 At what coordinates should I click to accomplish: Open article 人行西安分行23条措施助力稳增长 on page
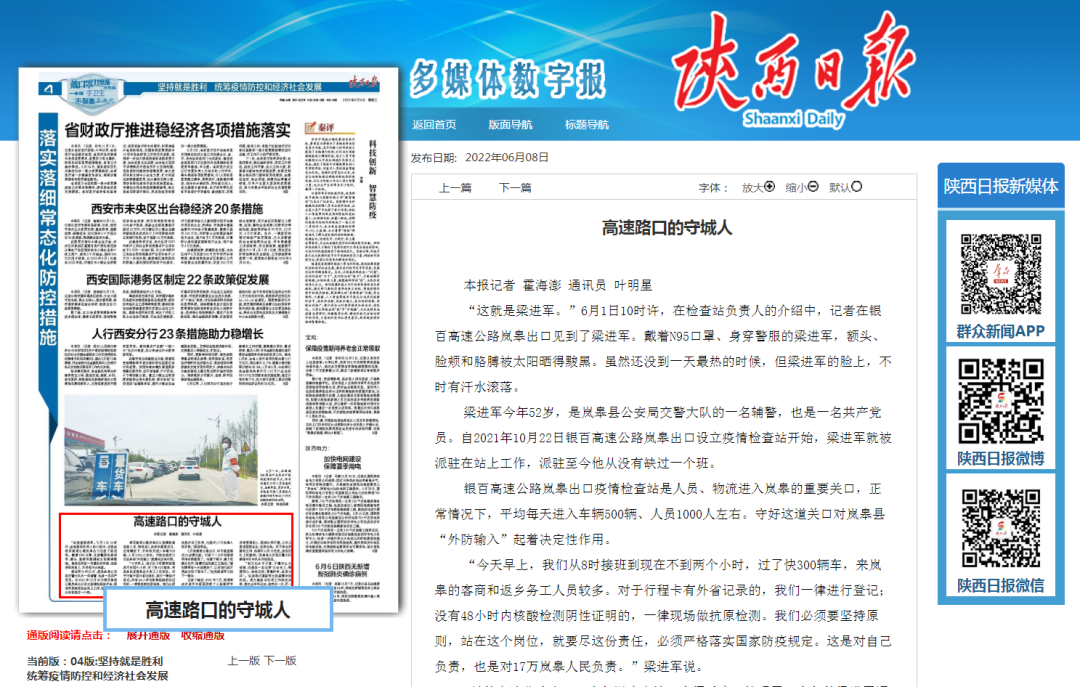(x=177, y=334)
